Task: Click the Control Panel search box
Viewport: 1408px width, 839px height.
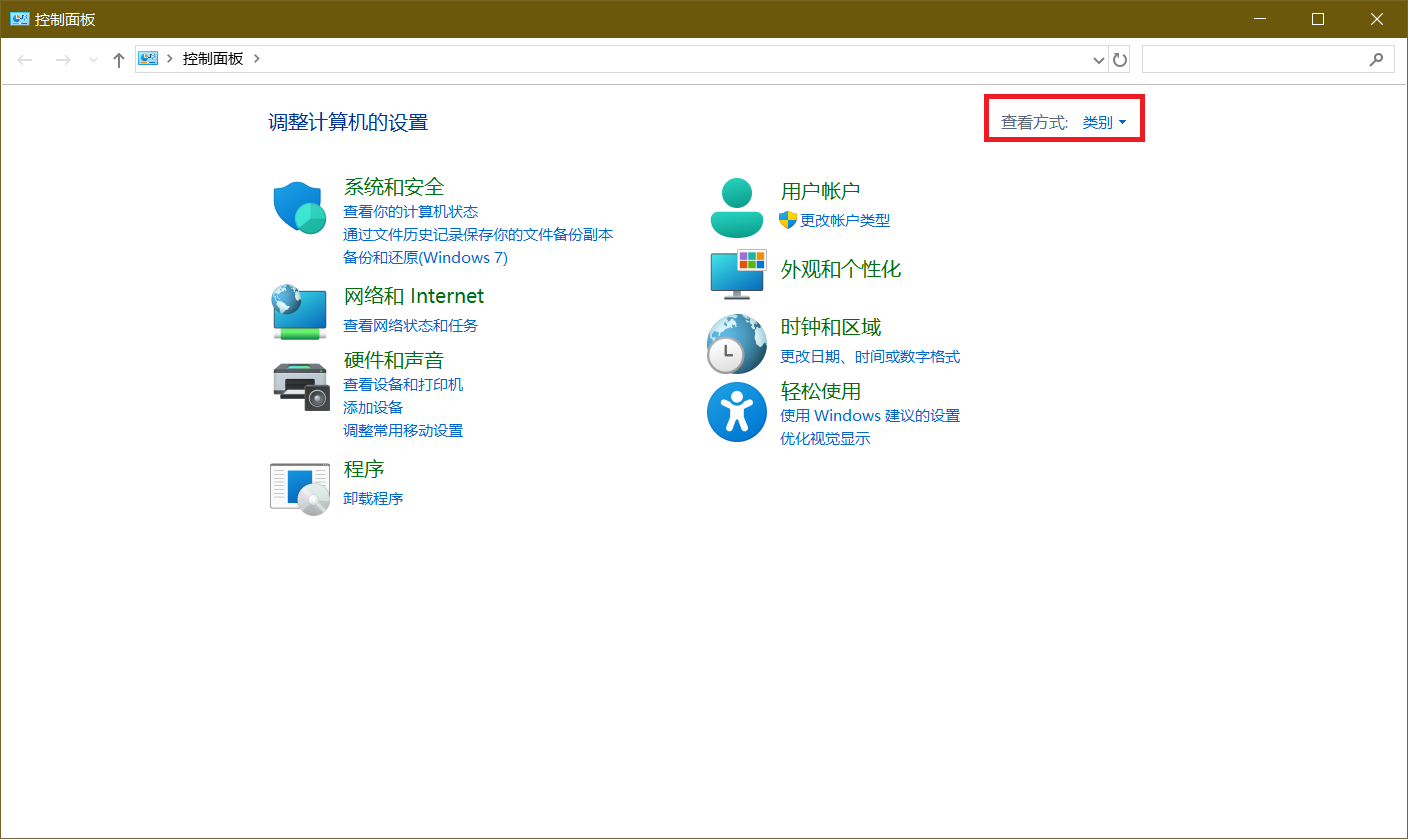Action: pos(1256,60)
